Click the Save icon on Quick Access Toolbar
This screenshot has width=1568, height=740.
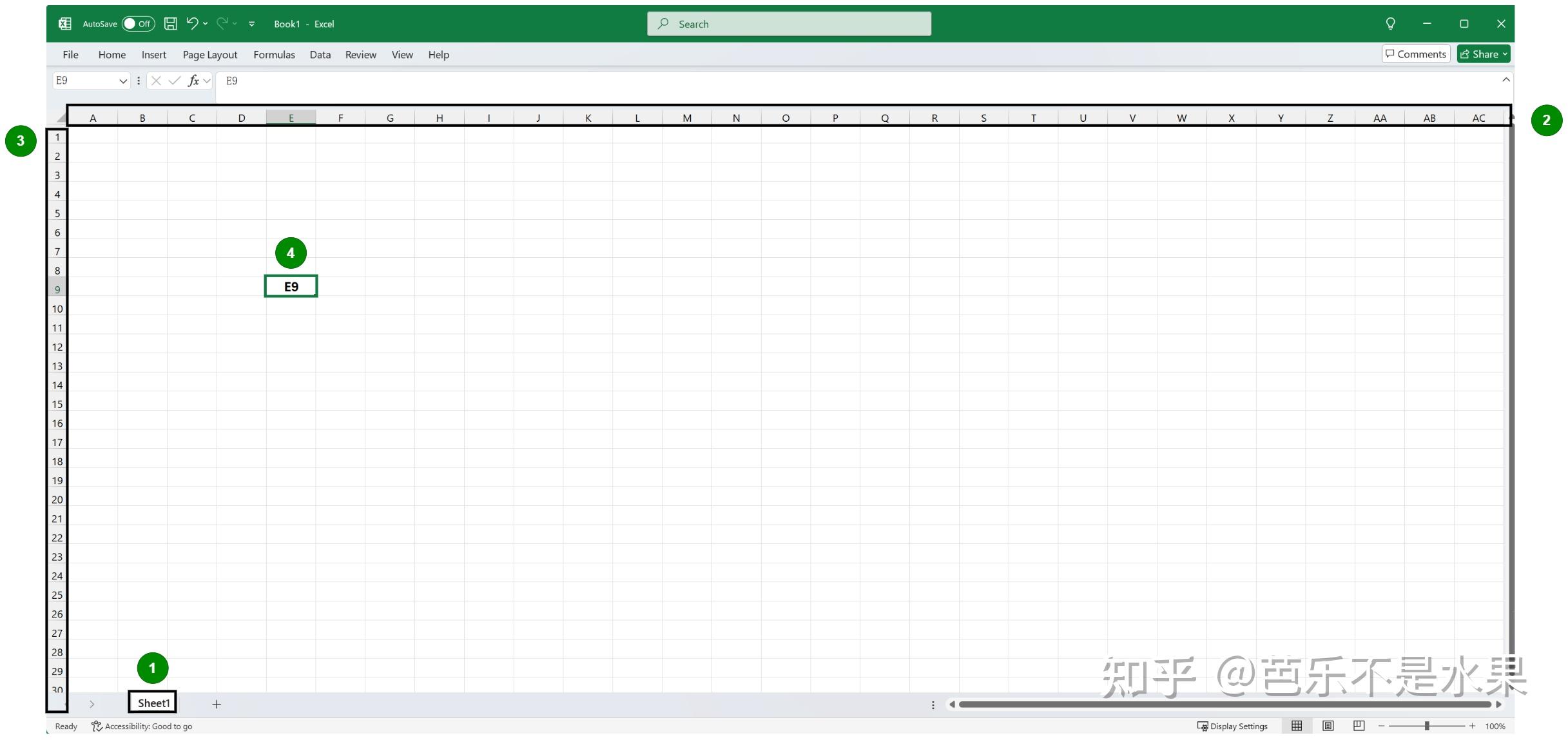170,23
